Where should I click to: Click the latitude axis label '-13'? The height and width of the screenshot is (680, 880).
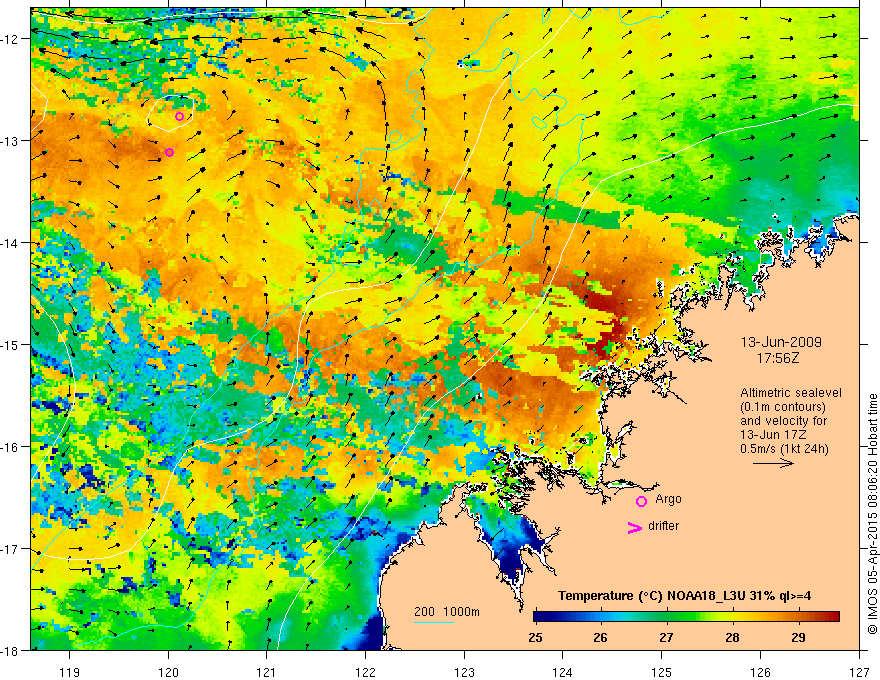pyautogui.click(x=11, y=141)
